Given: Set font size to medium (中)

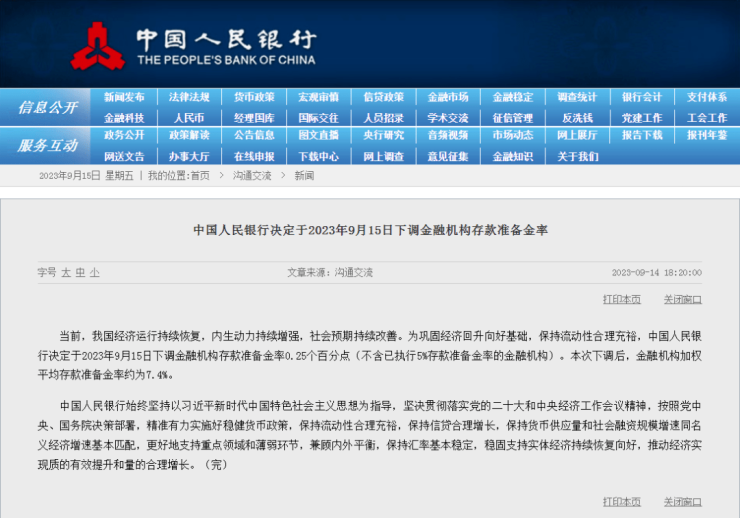Looking at the screenshot, I should pyautogui.click(x=80, y=272).
